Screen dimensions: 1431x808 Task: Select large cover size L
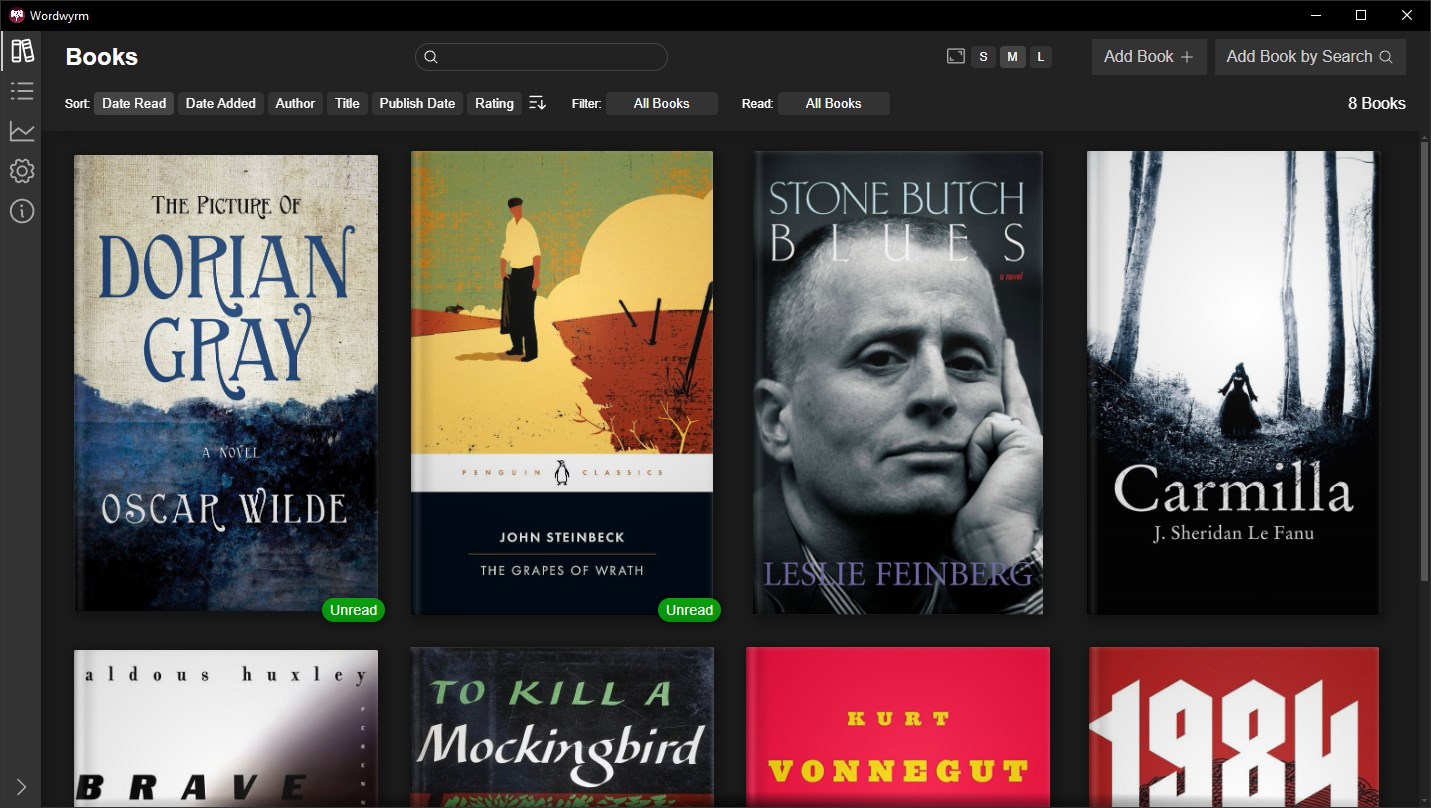(x=1041, y=57)
